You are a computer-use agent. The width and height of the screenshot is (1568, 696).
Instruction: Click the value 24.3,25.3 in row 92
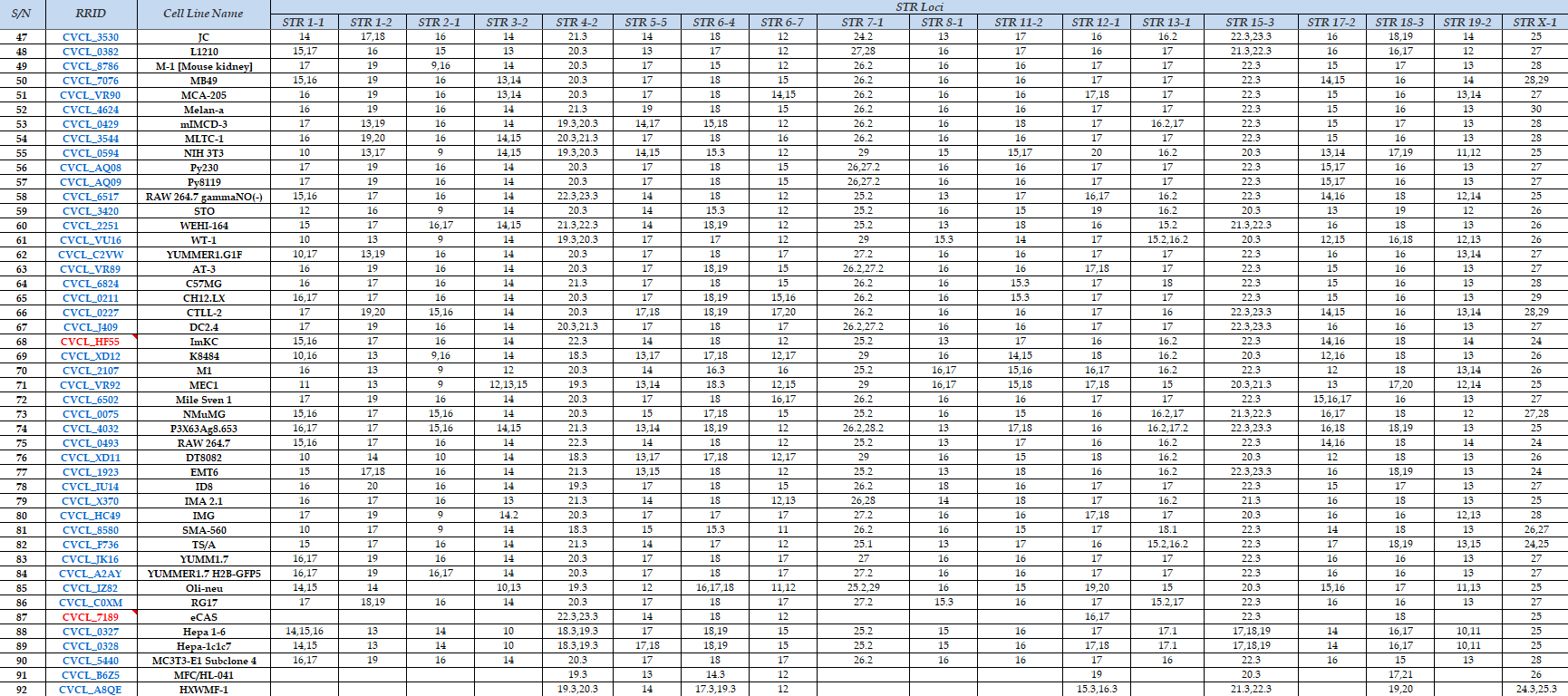1536,690
